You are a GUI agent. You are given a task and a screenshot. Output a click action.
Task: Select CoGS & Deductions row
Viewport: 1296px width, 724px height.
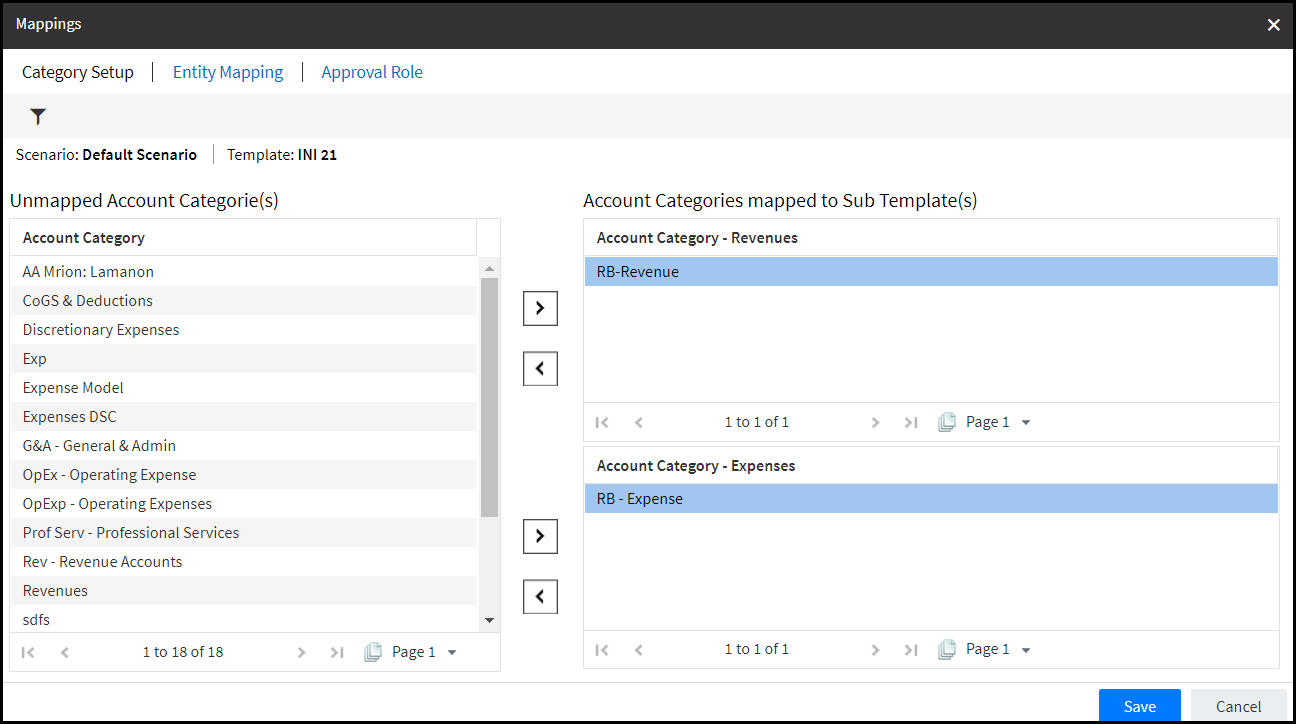244,301
